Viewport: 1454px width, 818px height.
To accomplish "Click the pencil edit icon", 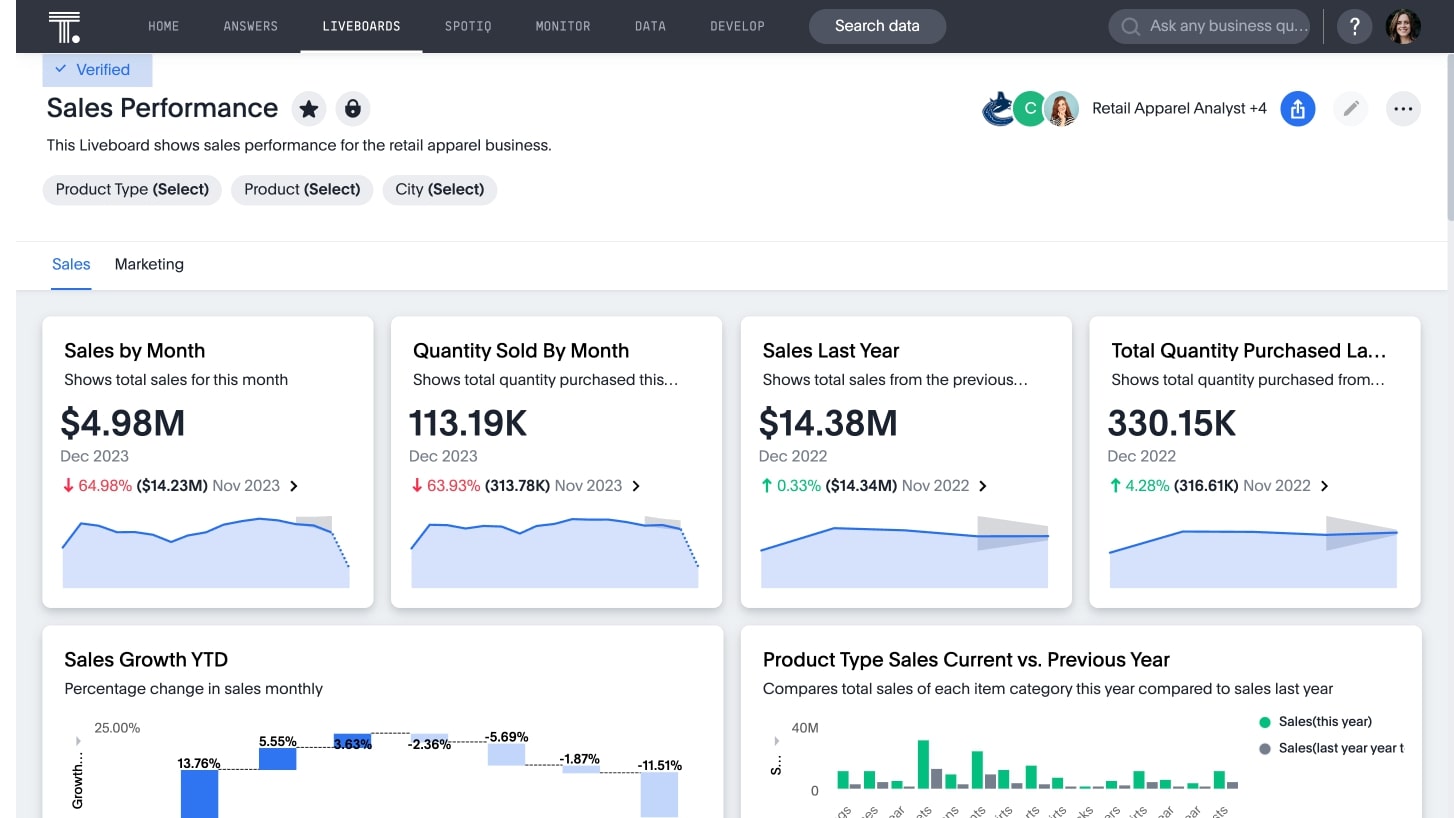I will click(1351, 109).
